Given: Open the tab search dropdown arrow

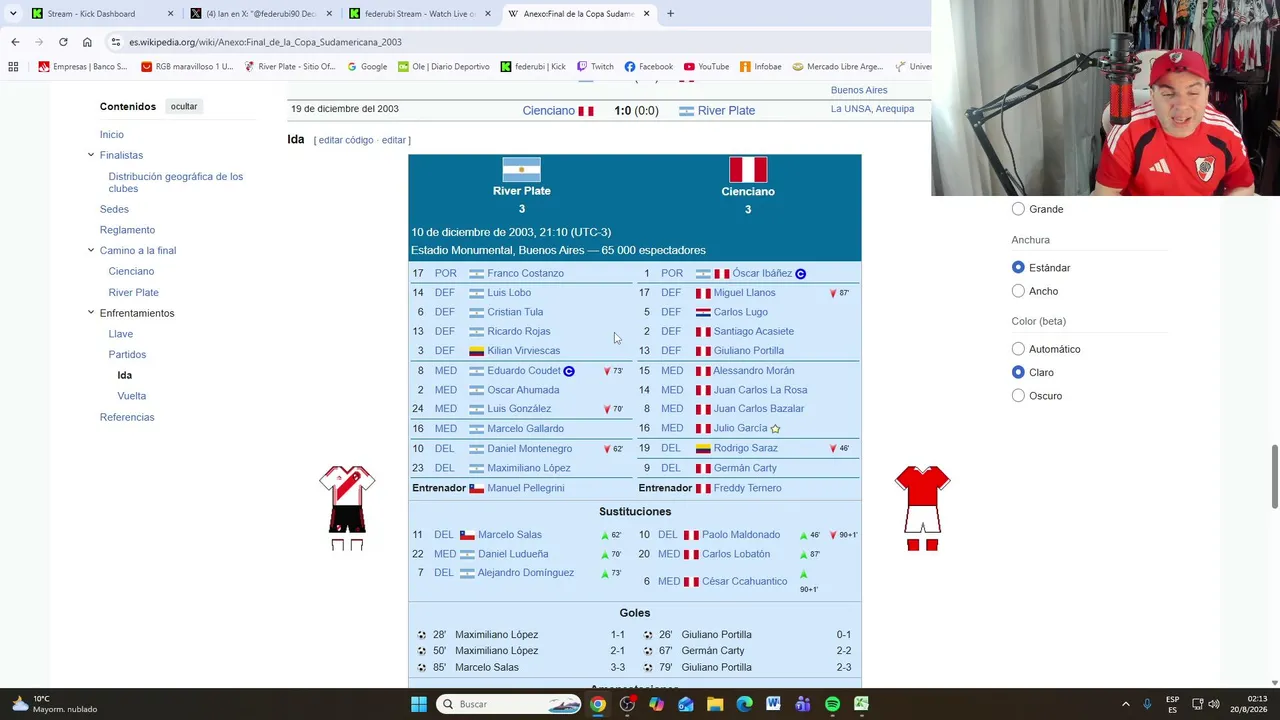Looking at the screenshot, I should click(13, 14).
